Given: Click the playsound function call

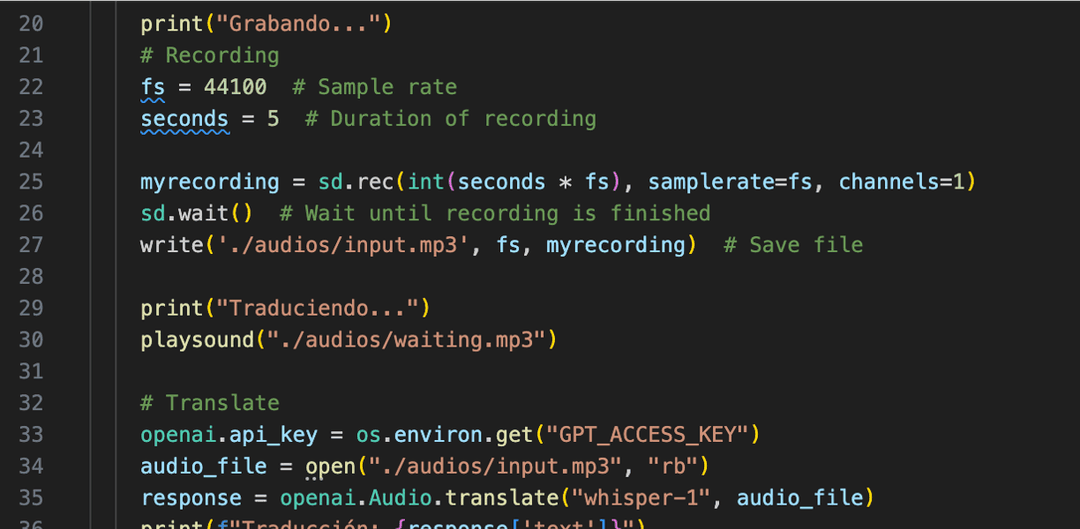Looking at the screenshot, I should point(197,340).
